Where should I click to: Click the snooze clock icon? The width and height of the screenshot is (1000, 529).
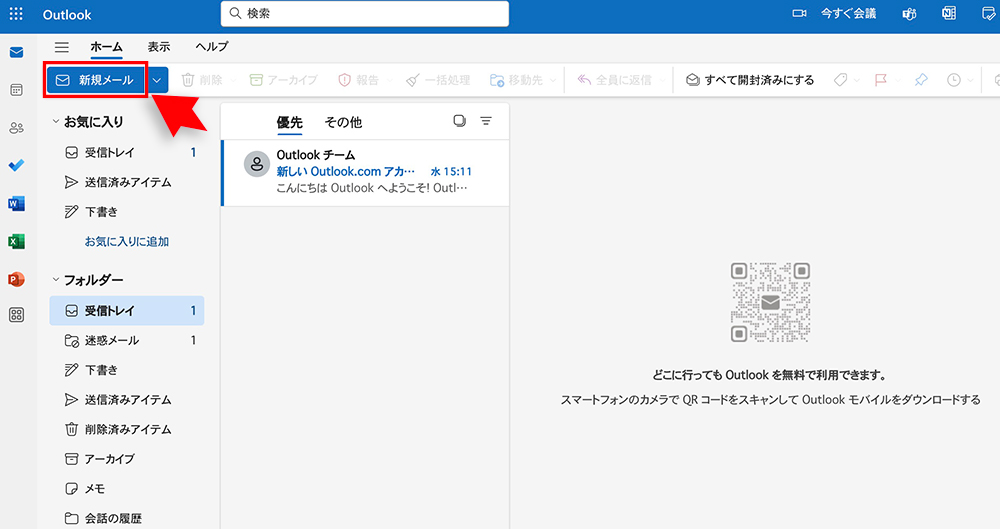pos(953,80)
